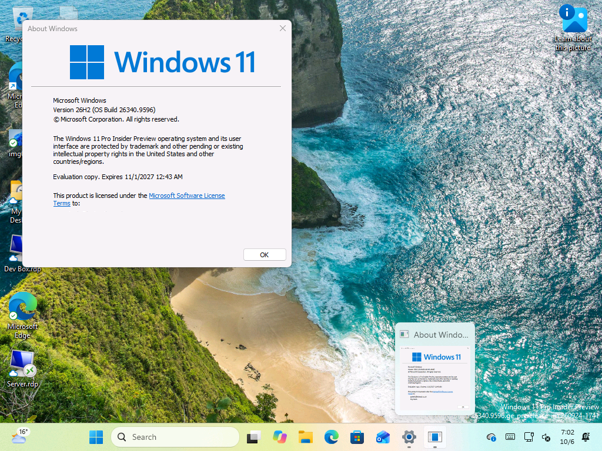Viewport: 602px width, 451px height.
Task: Click the Windows 11 Pro Insider Preview paragraph
Action: point(148,150)
